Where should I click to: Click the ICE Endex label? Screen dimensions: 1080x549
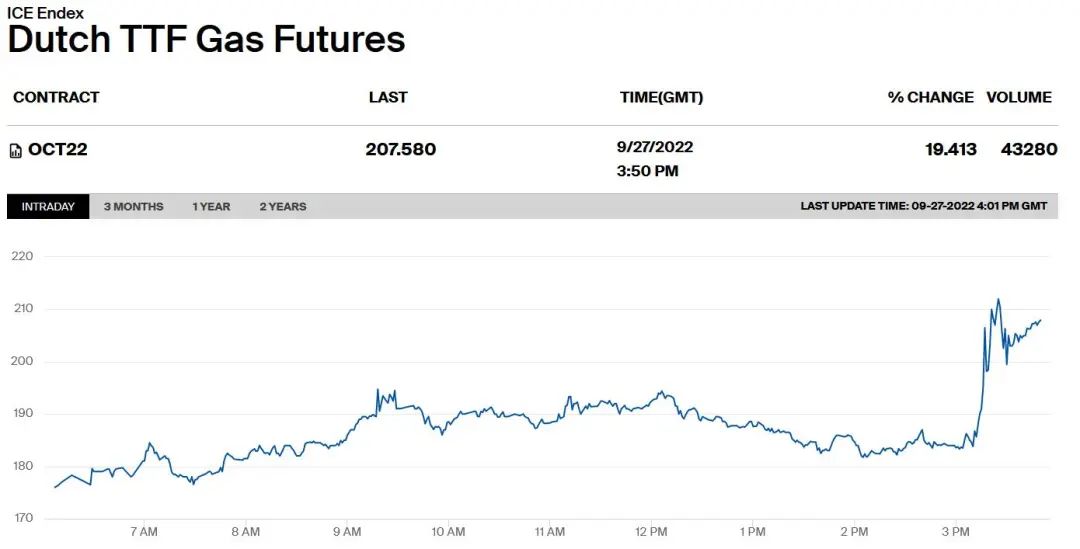pyautogui.click(x=46, y=13)
